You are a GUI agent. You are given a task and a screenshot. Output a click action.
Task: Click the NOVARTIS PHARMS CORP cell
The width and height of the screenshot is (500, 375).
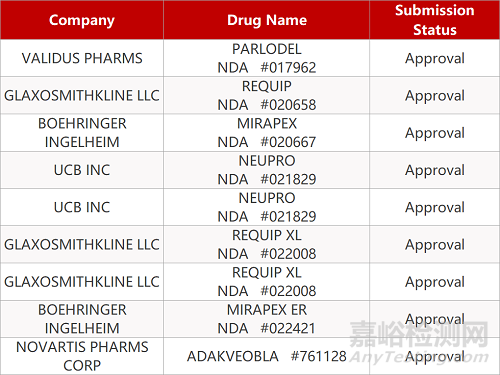pos(82,356)
